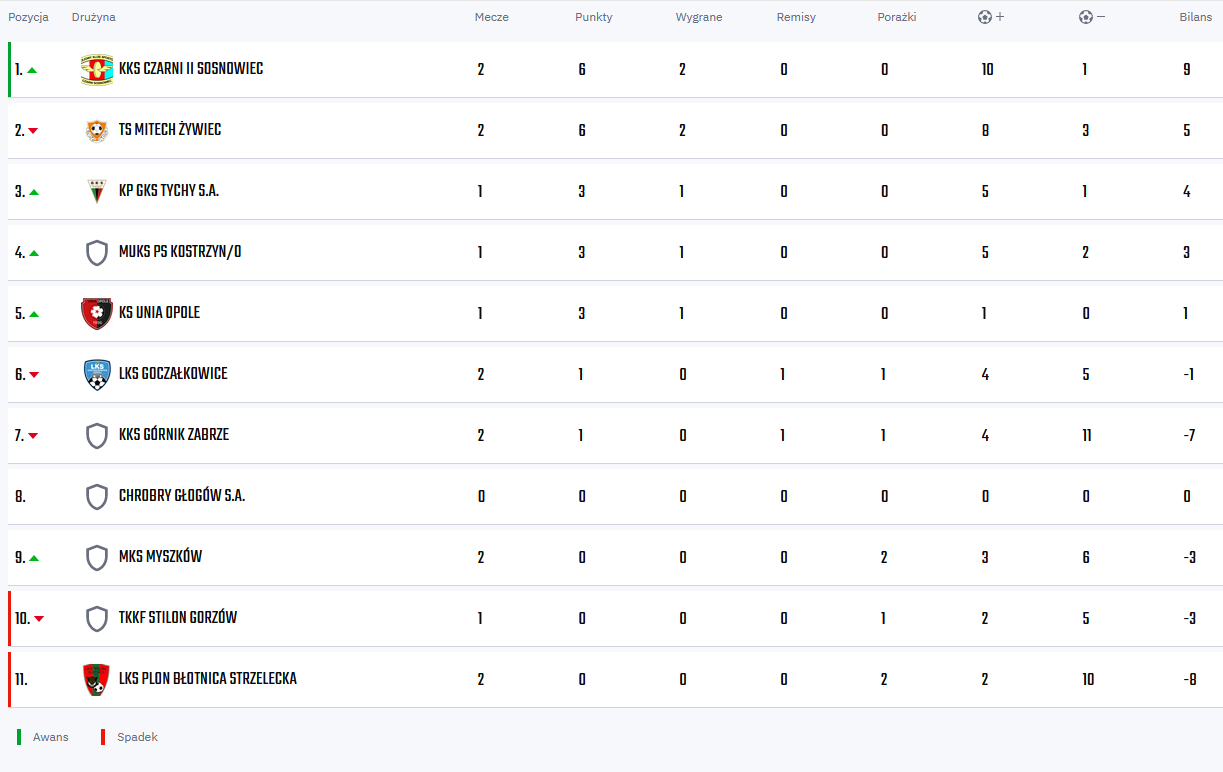Click KKS Czarni II Sosnowiec team crest
1223x772 pixels.
coord(97,70)
